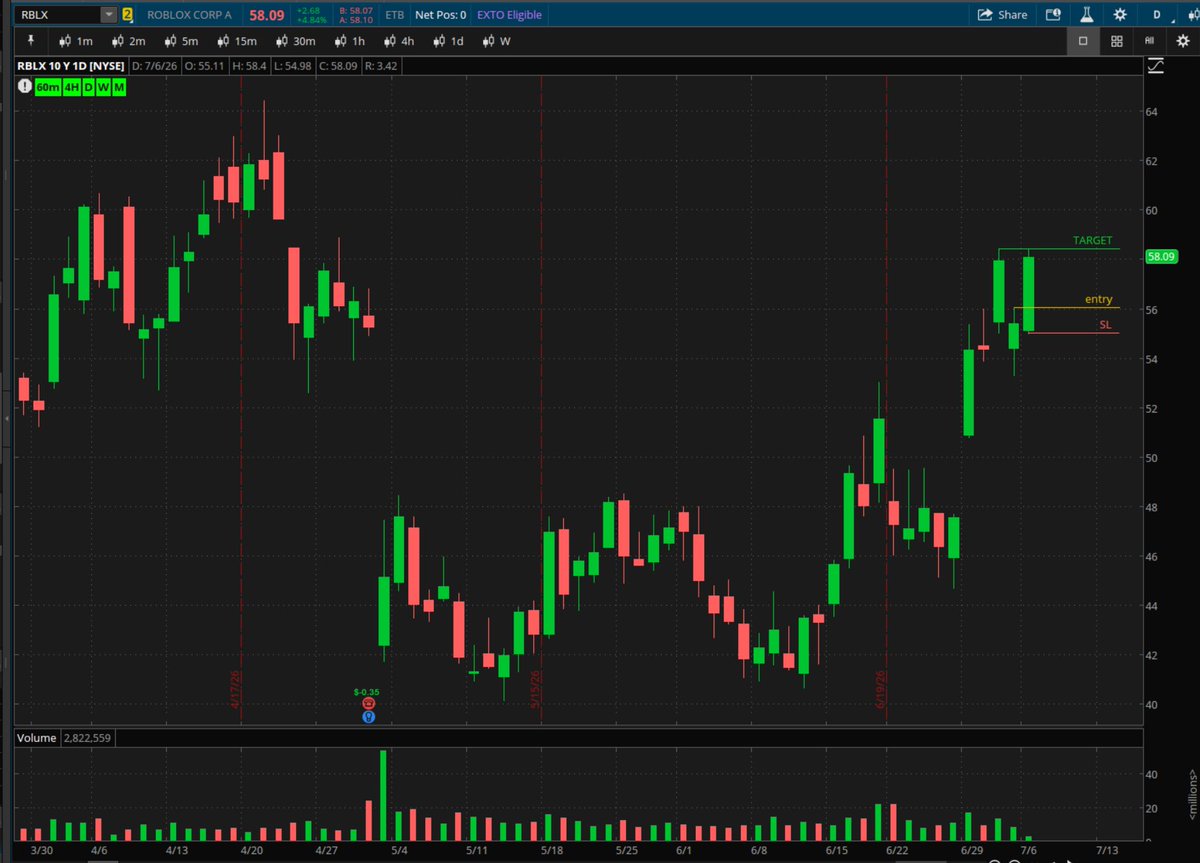Click the price scale curve icon above axis
The height and width of the screenshot is (863, 1200).
point(1156,66)
